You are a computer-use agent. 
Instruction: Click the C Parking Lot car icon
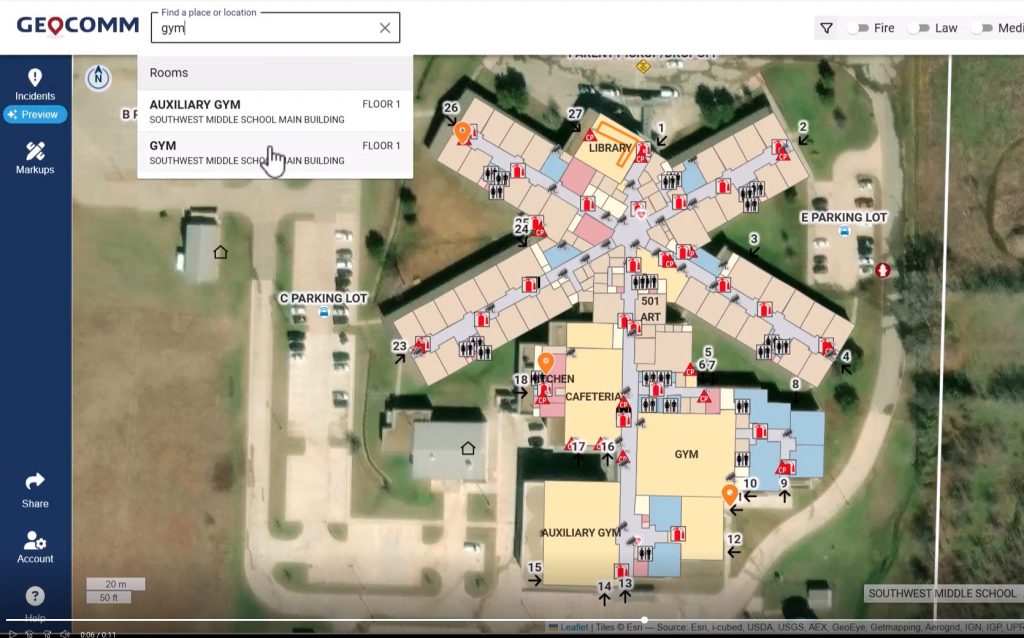pyautogui.click(x=323, y=313)
